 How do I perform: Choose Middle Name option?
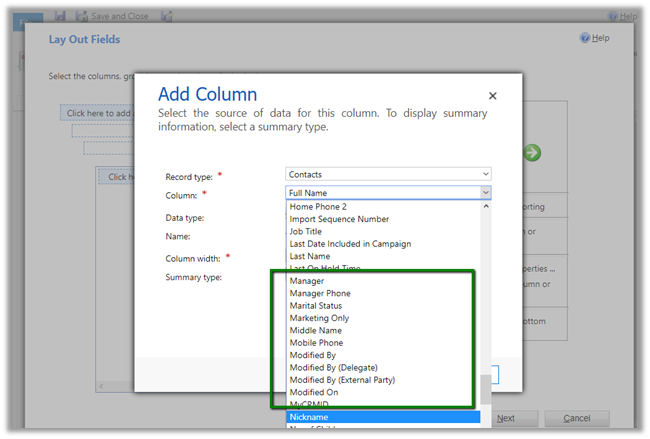pos(315,331)
